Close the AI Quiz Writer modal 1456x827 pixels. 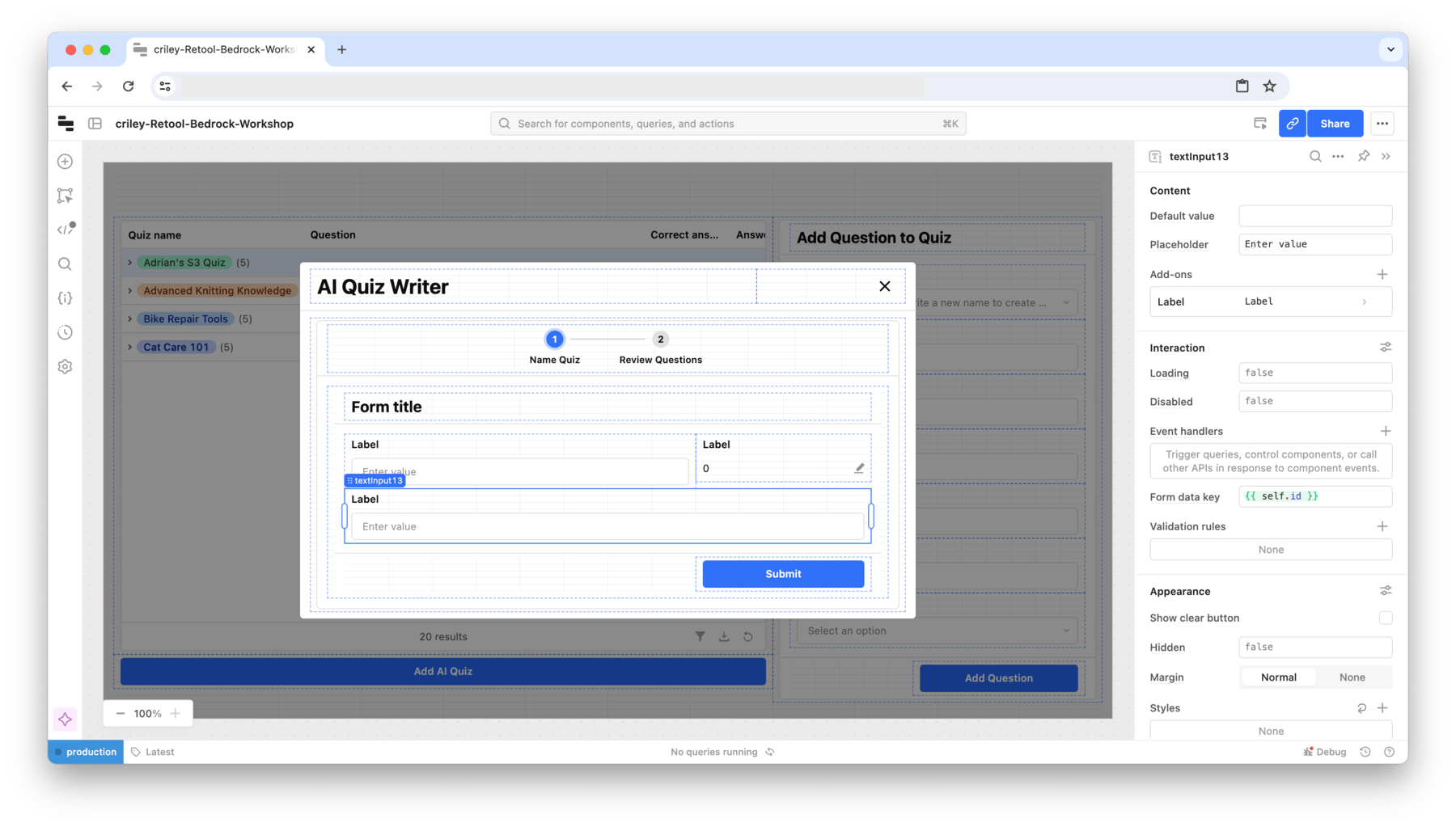(885, 286)
